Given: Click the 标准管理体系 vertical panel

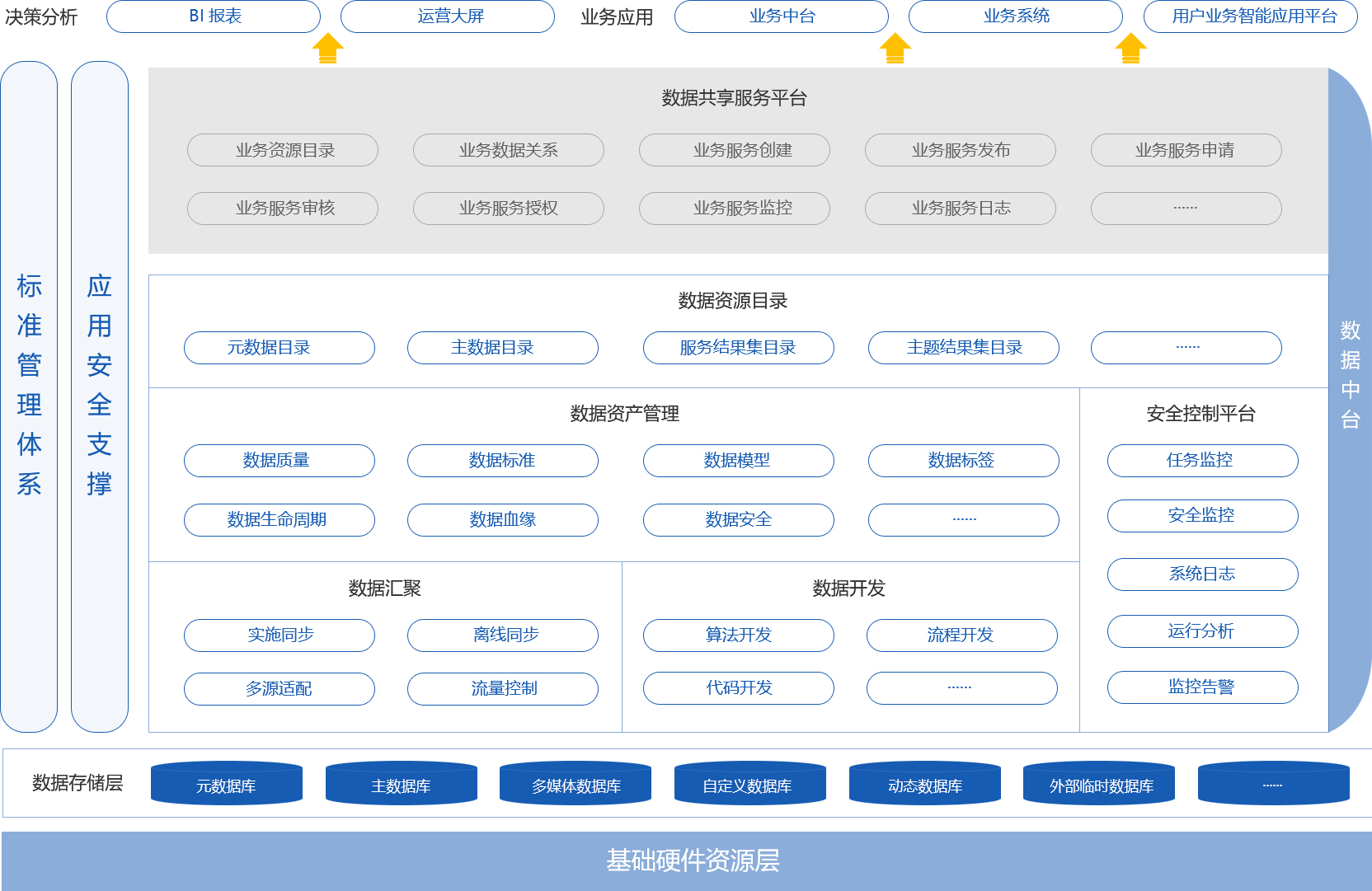Looking at the screenshot, I should tap(29, 396).
